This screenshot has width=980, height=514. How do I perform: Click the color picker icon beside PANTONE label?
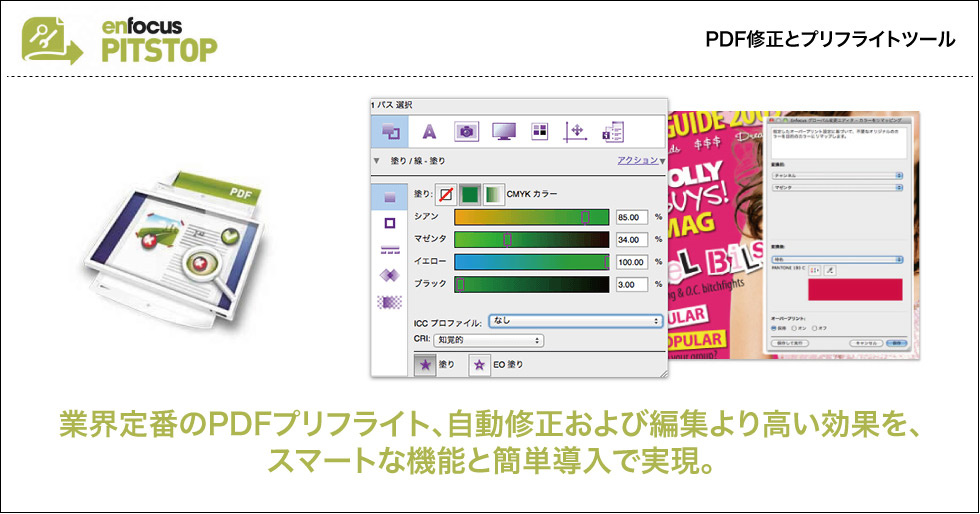click(x=814, y=271)
